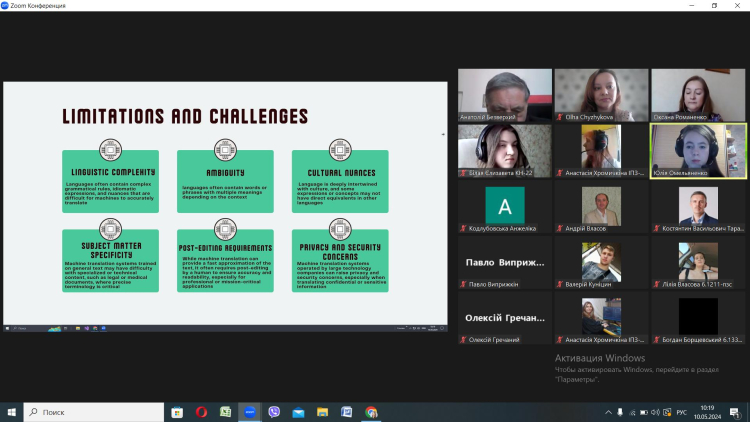Open the Word icon in taskbar
Viewport: 750px width, 422px height.
click(347, 411)
